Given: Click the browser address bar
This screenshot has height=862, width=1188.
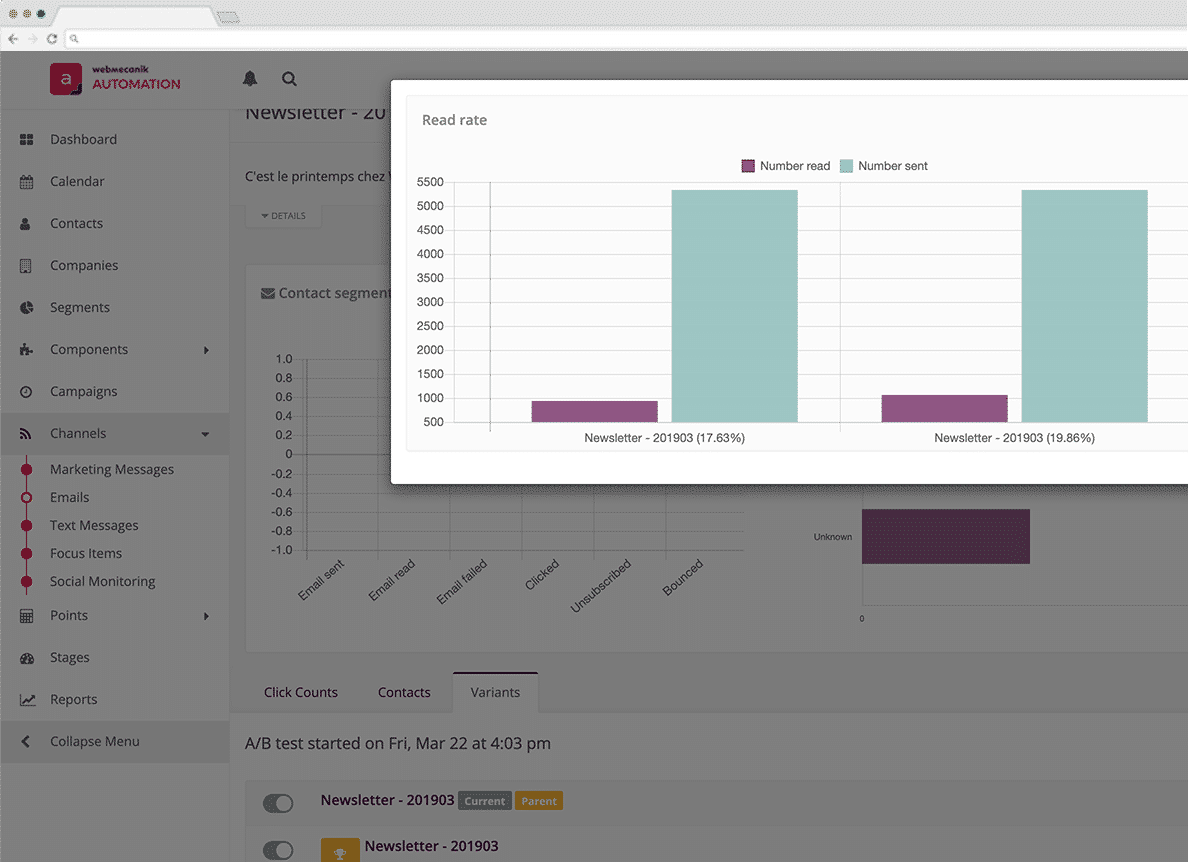Looking at the screenshot, I should click(x=600, y=39).
